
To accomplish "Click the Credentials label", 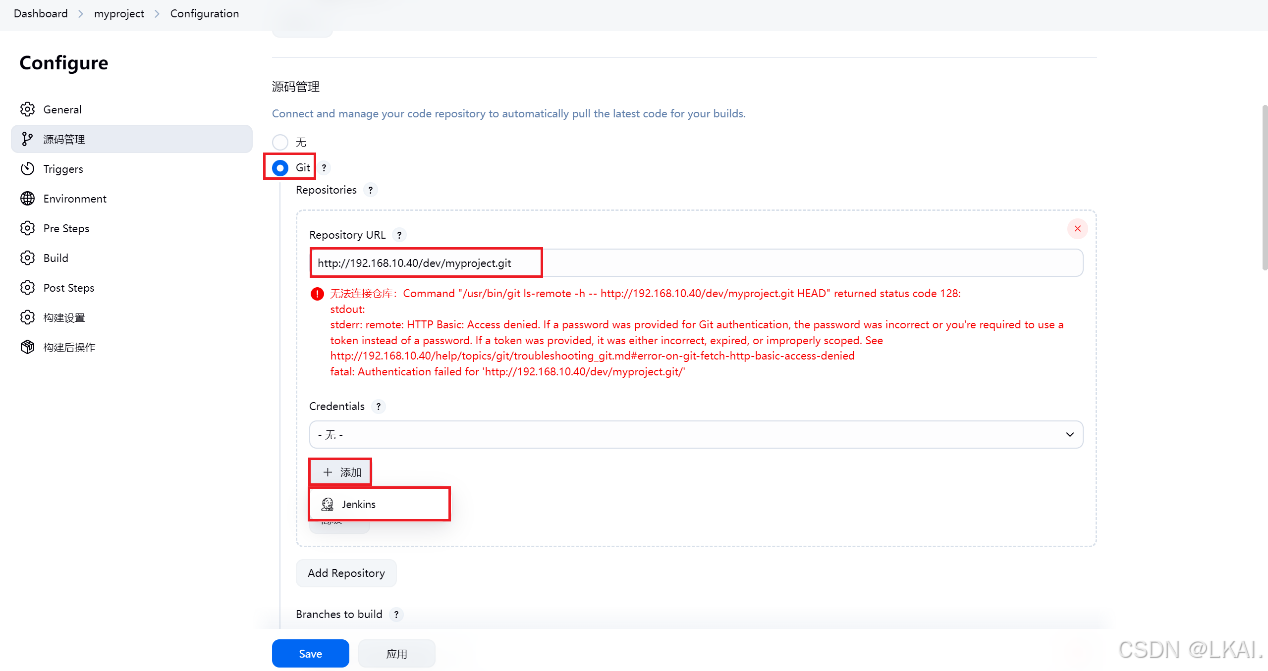I will (337, 407).
